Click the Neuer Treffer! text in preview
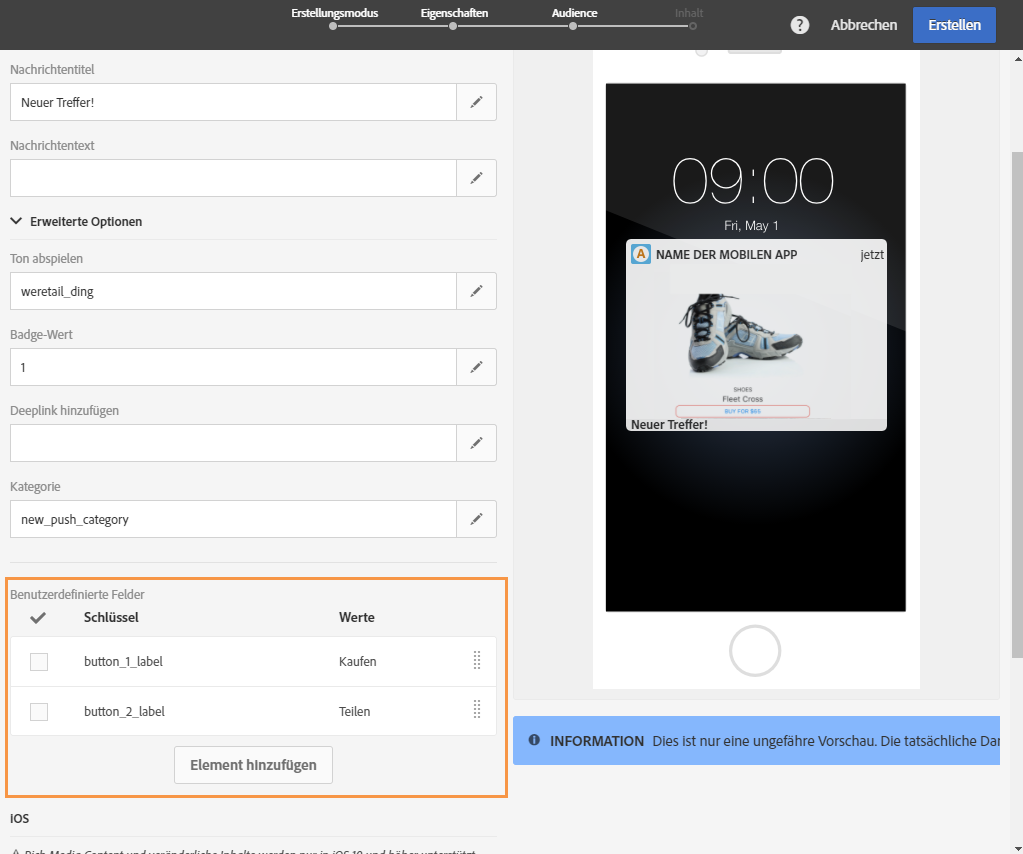Screen dimensions: 1023x854 click(x=669, y=424)
